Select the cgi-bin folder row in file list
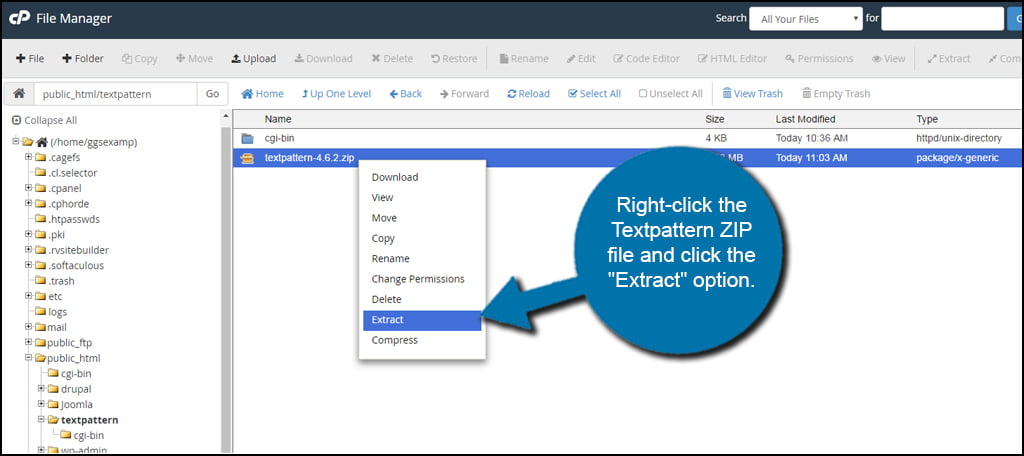 pos(628,138)
